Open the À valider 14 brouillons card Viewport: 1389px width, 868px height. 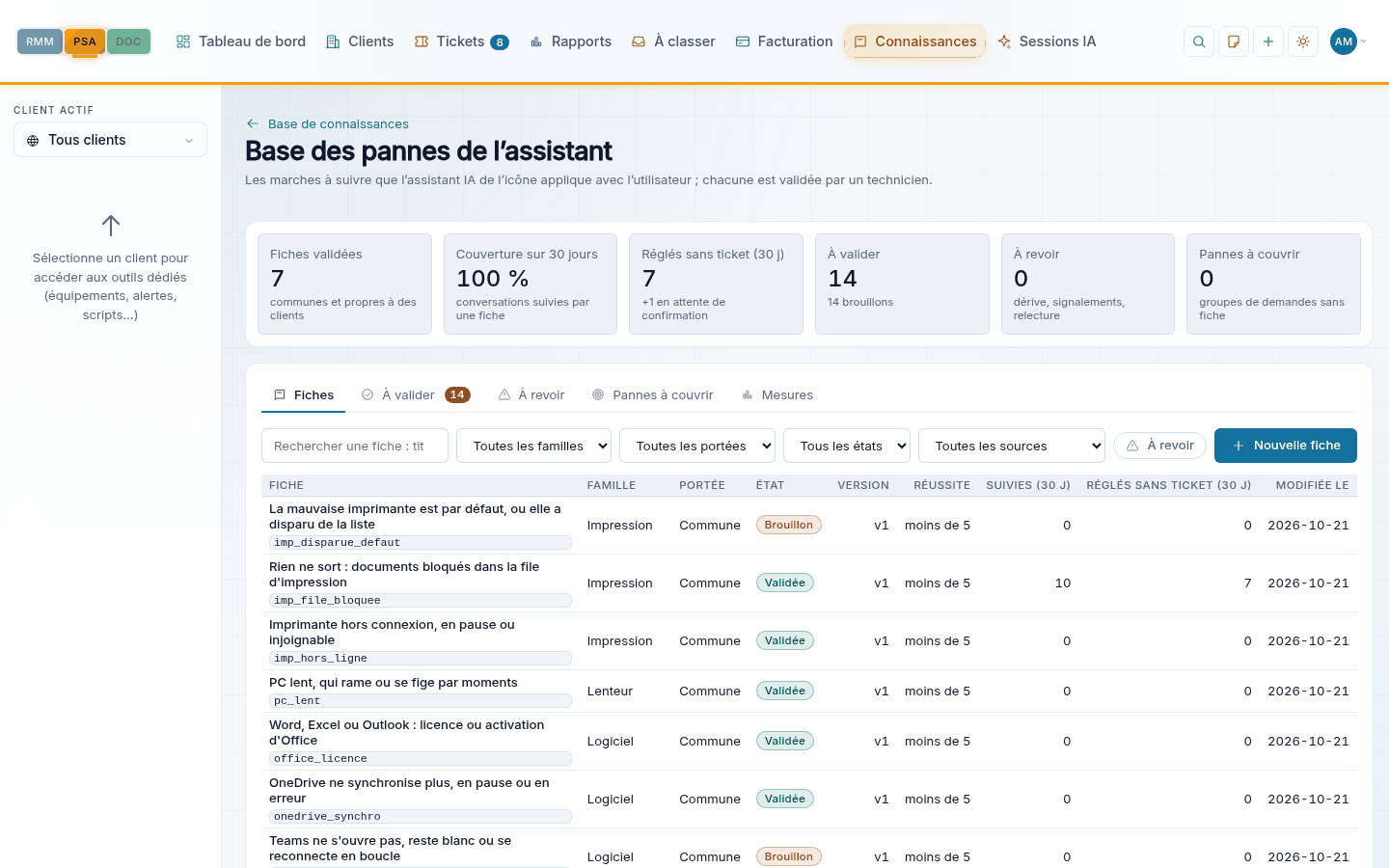tap(902, 284)
